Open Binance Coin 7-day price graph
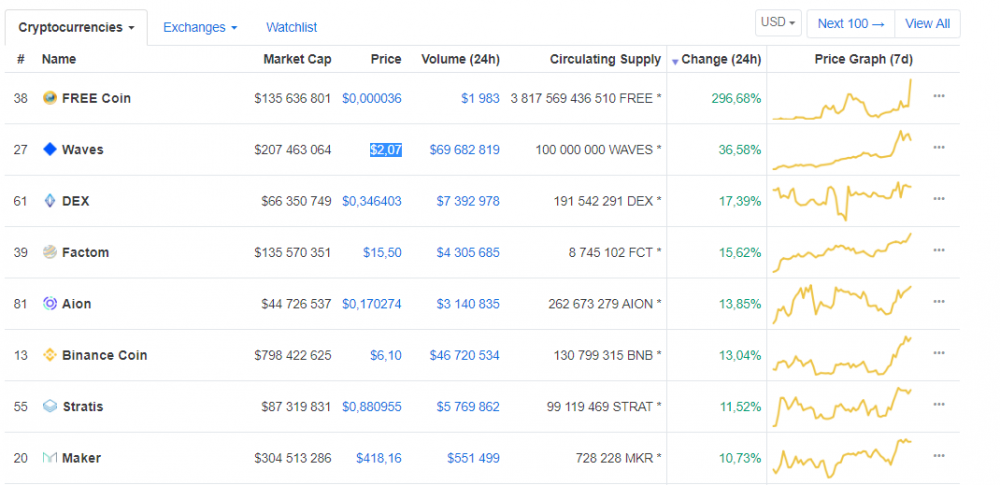The width and height of the screenshot is (1000, 485). (x=842, y=355)
